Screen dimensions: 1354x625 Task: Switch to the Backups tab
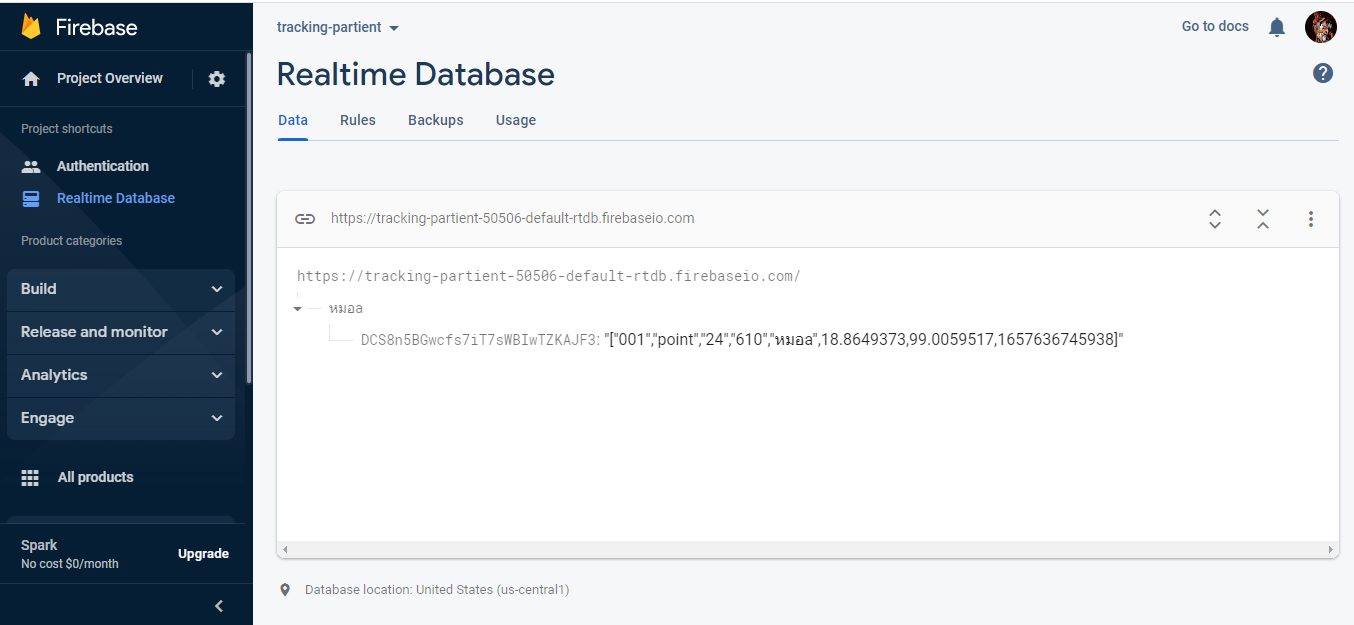pyautogui.click(x=436, y=120)
